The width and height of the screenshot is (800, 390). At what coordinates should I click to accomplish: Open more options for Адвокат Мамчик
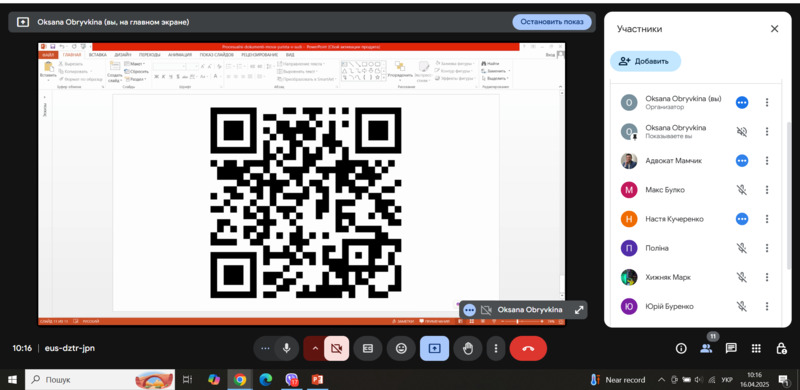[x=766, y=161]
